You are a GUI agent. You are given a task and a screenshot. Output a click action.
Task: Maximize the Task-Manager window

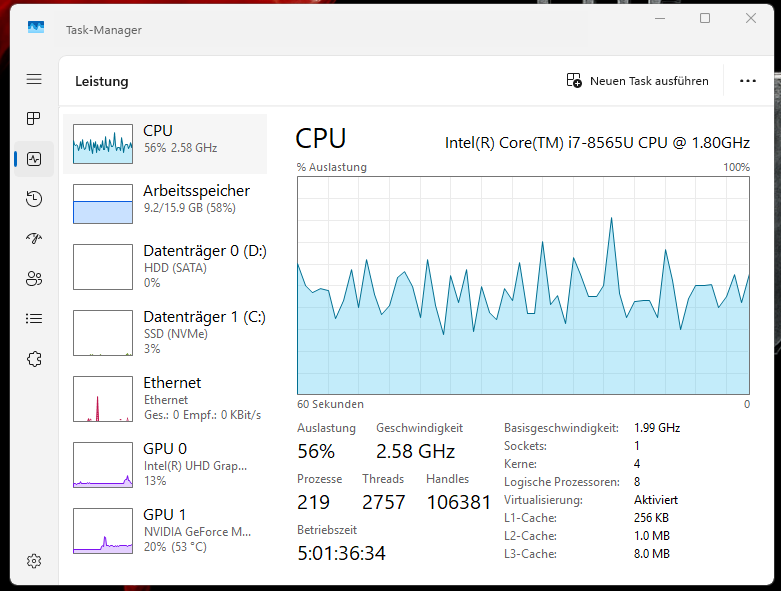pos(705,18)
